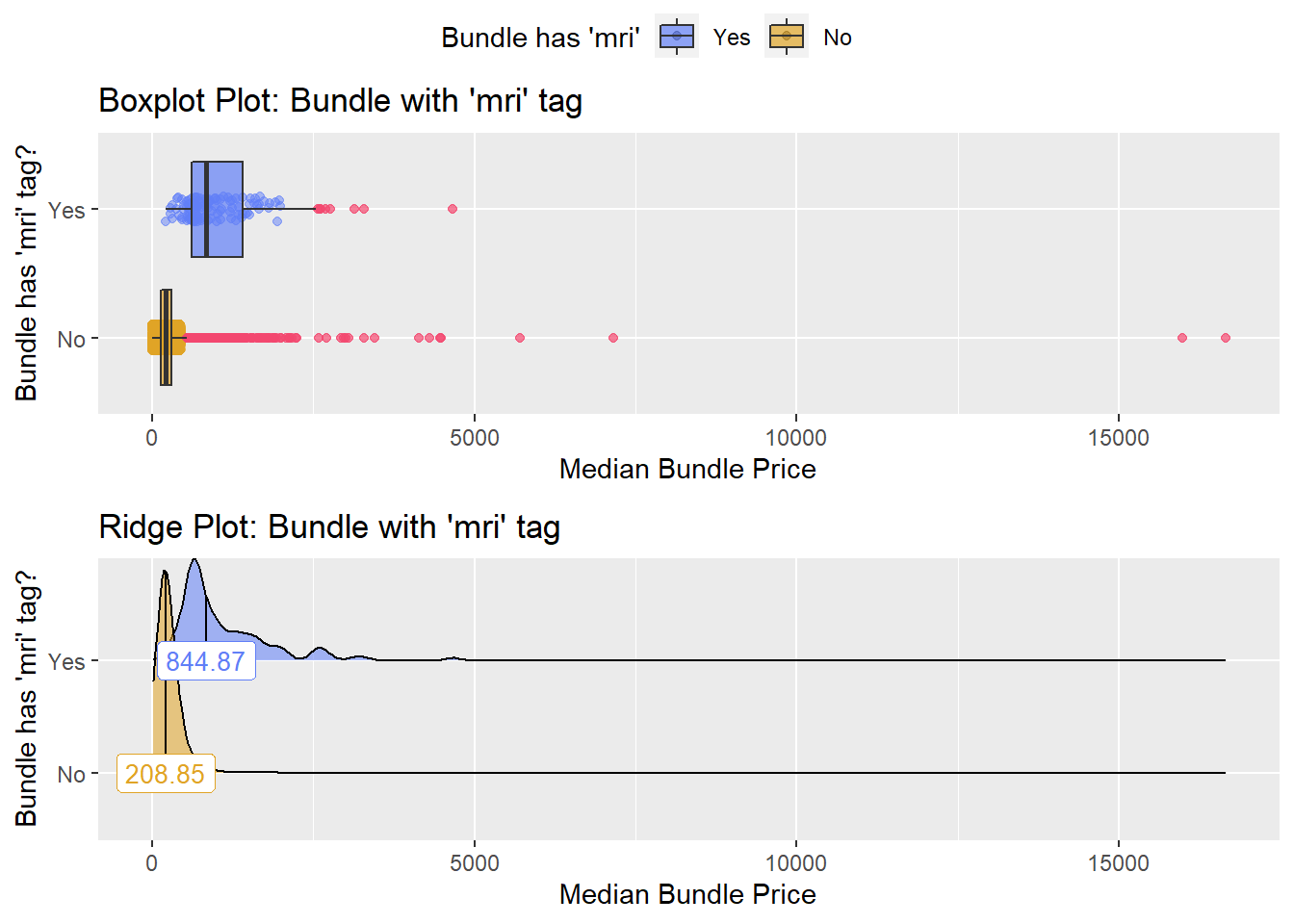Click the ridge plot's 'Median Bundle Price' axis title
1294x924 pixels.
coord(687,894)
